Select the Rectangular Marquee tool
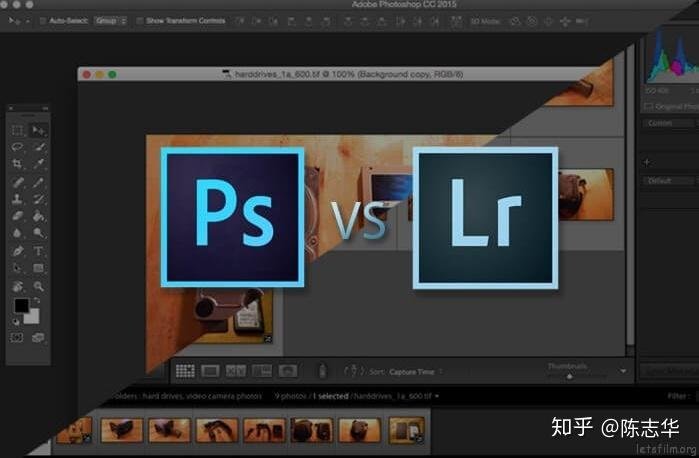Screen dimensions: 699x458 click(x=17, y=130)
